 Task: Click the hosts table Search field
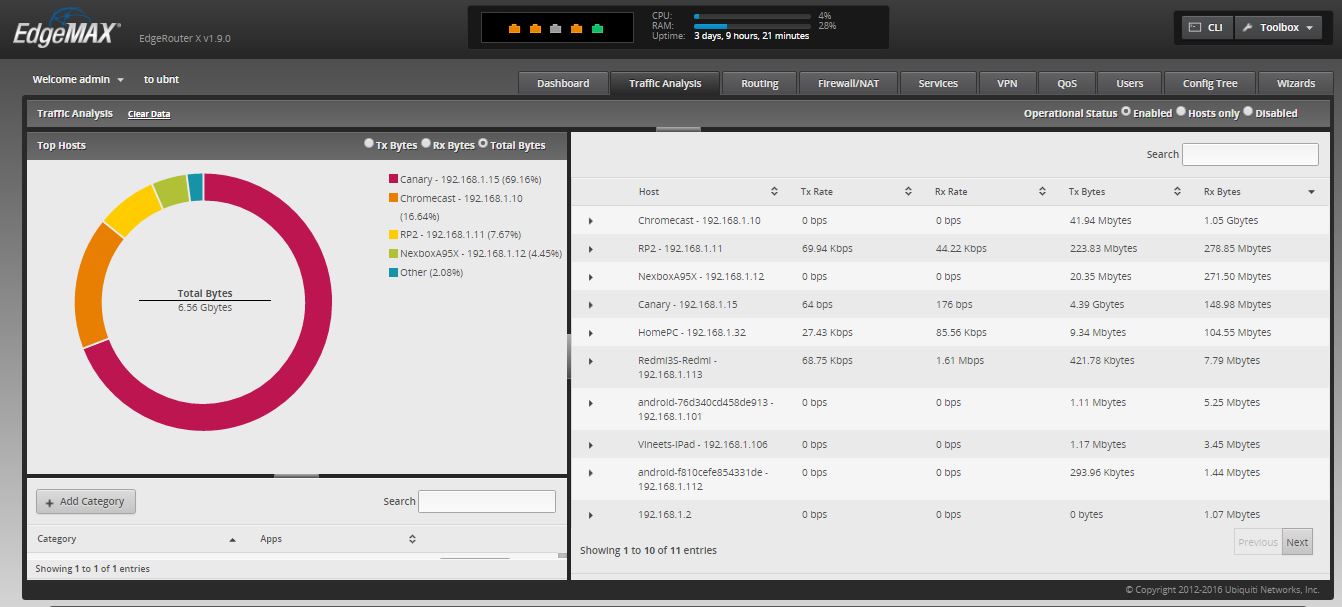(1250, 154)
